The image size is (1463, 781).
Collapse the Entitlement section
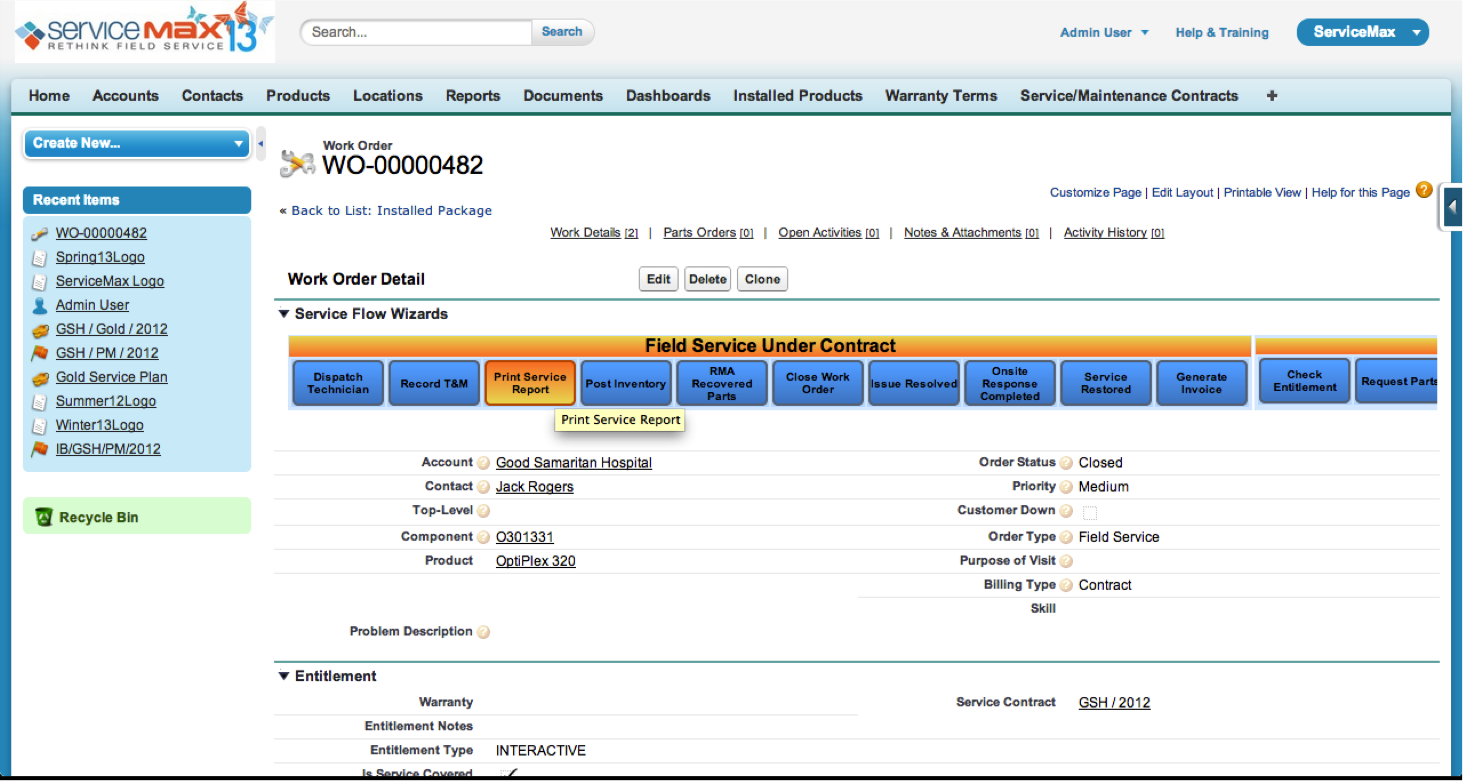click(x=284, y=677)
